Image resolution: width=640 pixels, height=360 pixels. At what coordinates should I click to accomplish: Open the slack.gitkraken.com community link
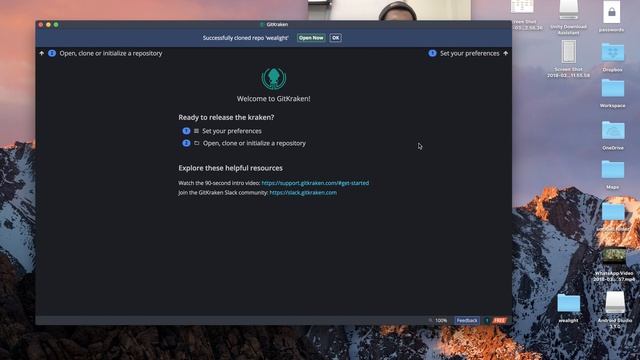pos(303,193)
